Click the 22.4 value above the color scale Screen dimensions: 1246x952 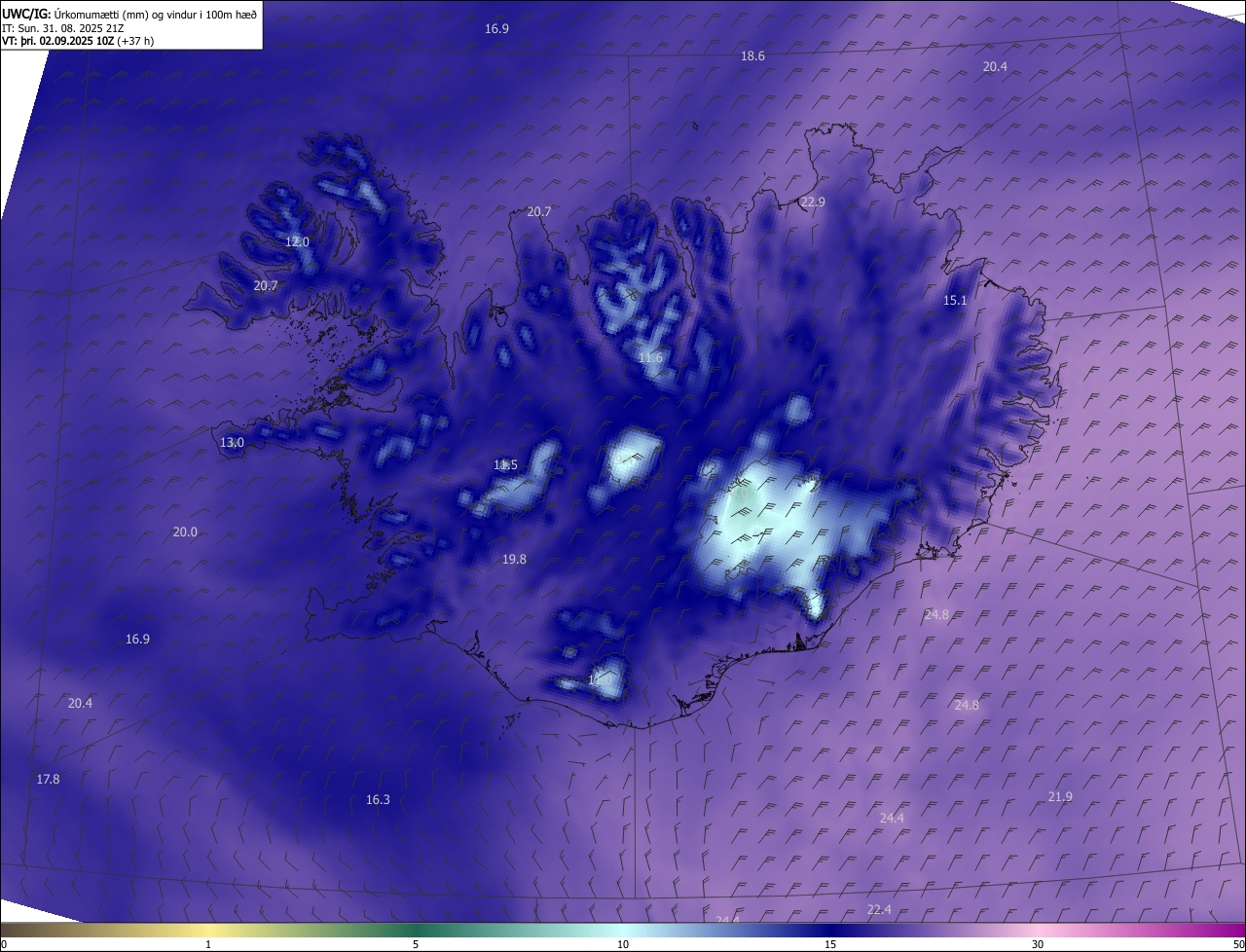point(879,910)
